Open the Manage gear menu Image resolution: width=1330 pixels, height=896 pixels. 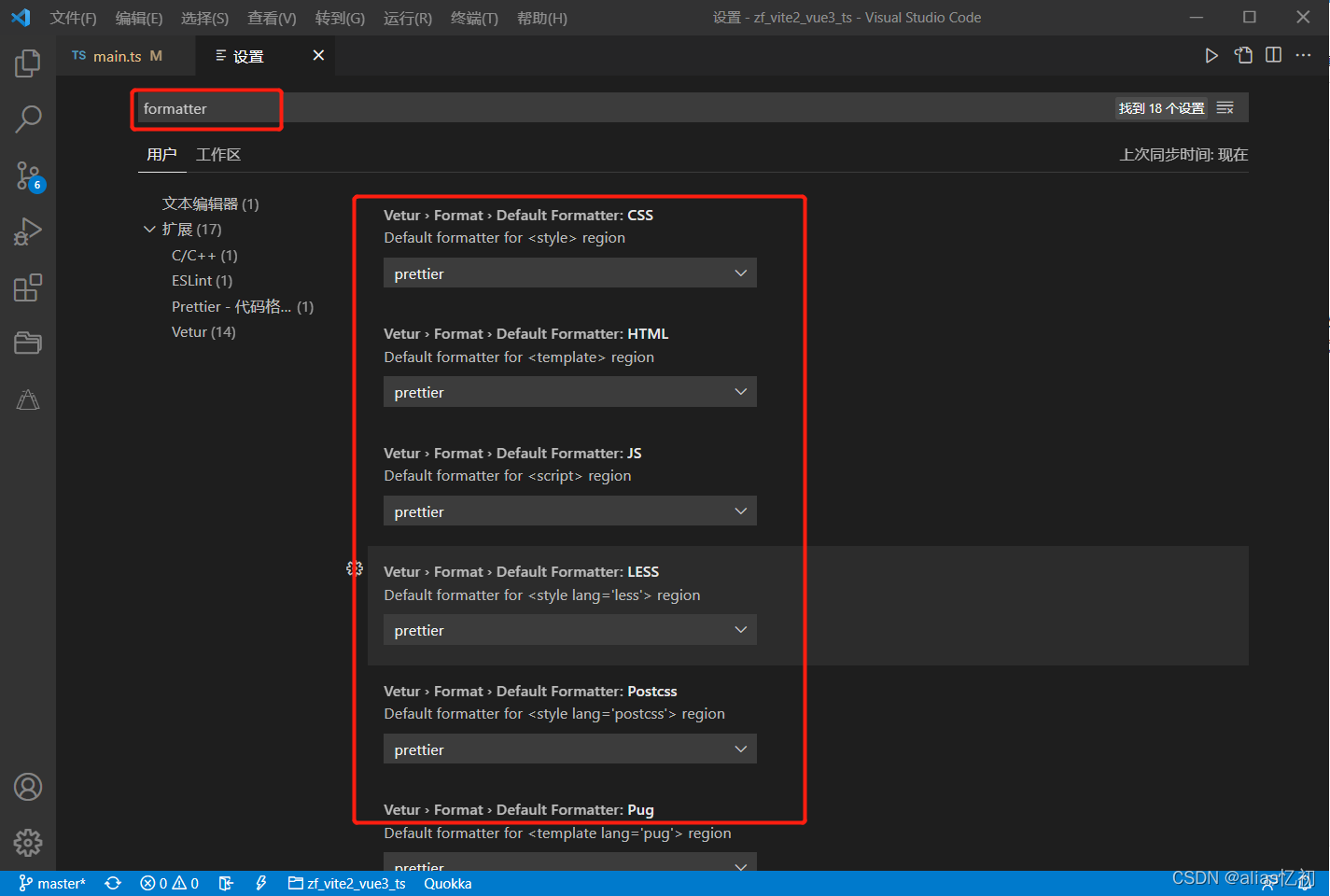[x=27, y=842]
